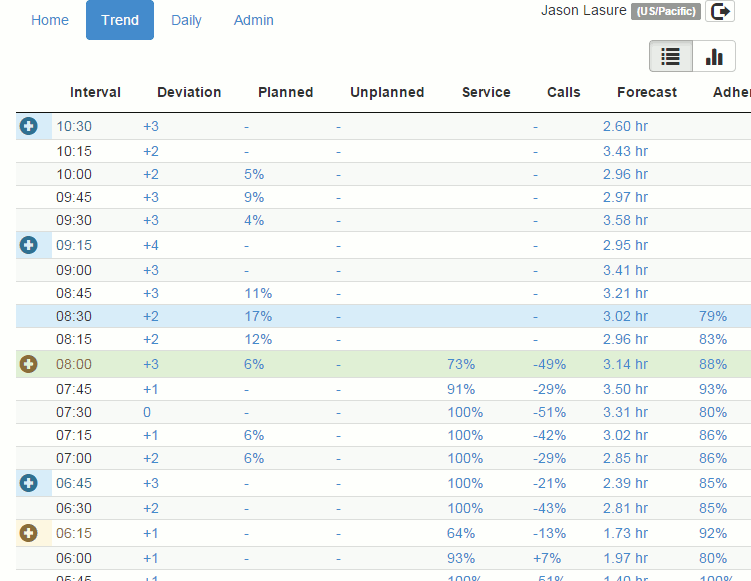Viewport: 751px width, 581px height.
Task: Switch to list view icon
Action: 671,57
